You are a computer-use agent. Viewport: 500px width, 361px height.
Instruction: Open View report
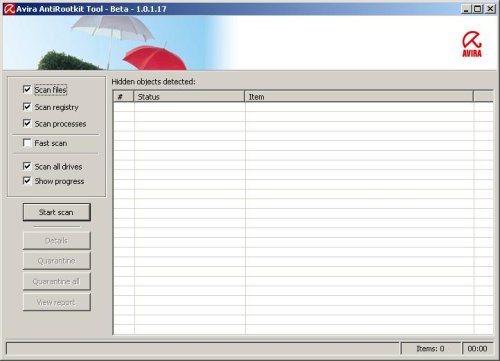click(x=56, y=302)
